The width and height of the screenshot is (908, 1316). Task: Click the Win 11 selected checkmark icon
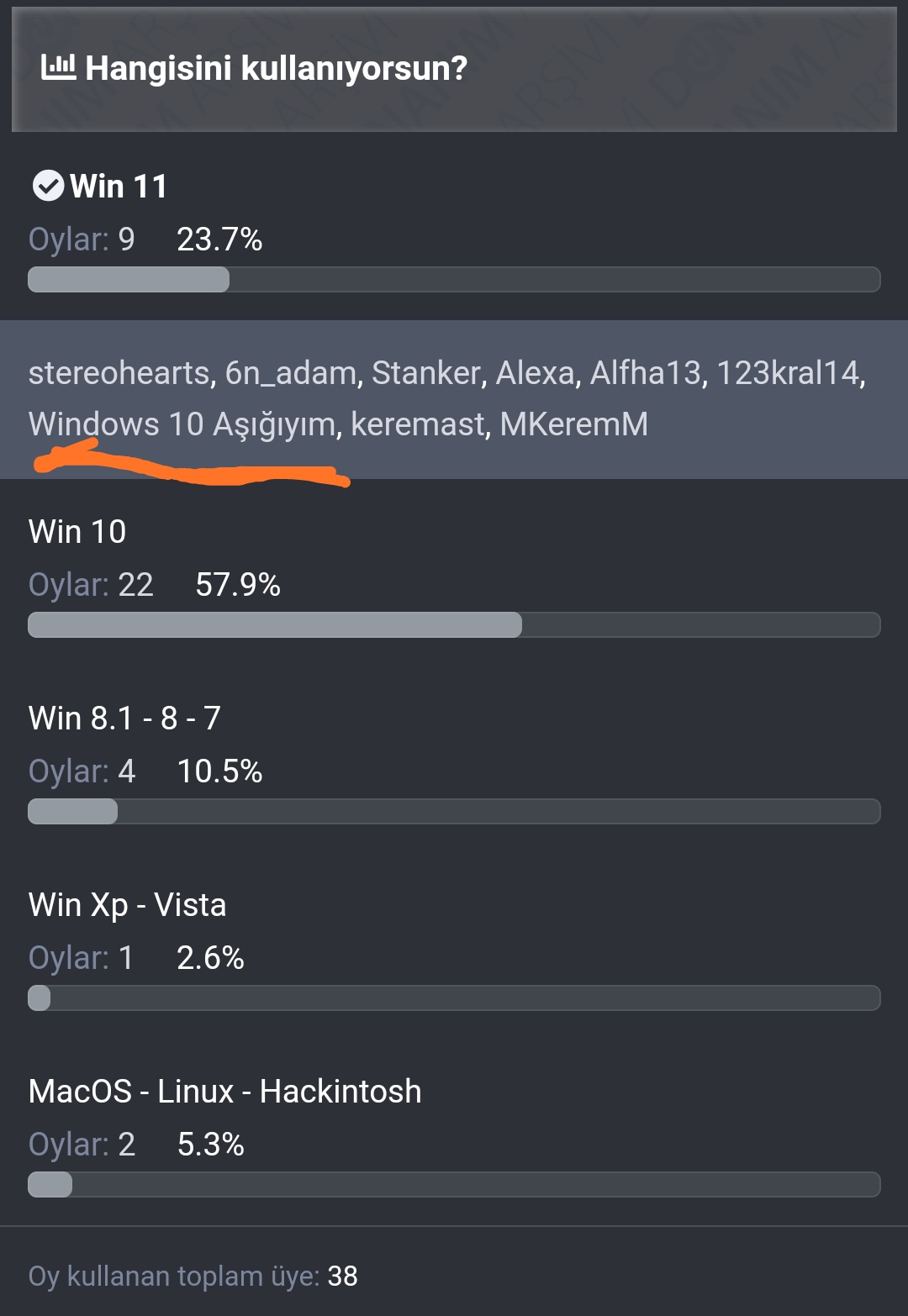tap(48, 186)
